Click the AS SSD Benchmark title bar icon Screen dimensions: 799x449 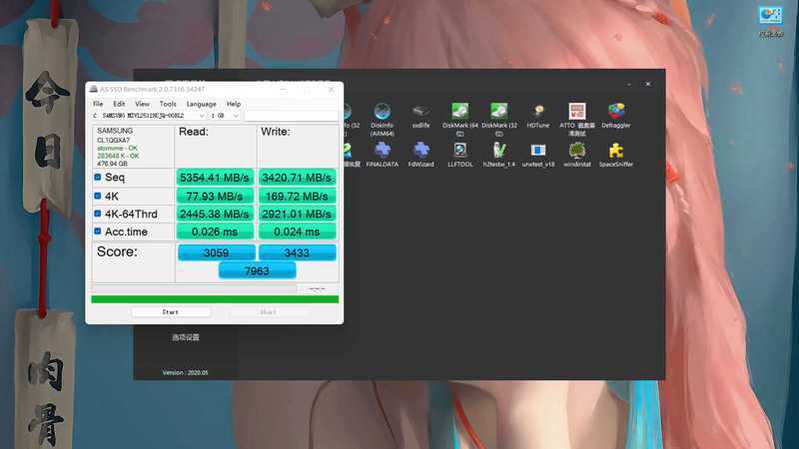[x=93, y=89]
